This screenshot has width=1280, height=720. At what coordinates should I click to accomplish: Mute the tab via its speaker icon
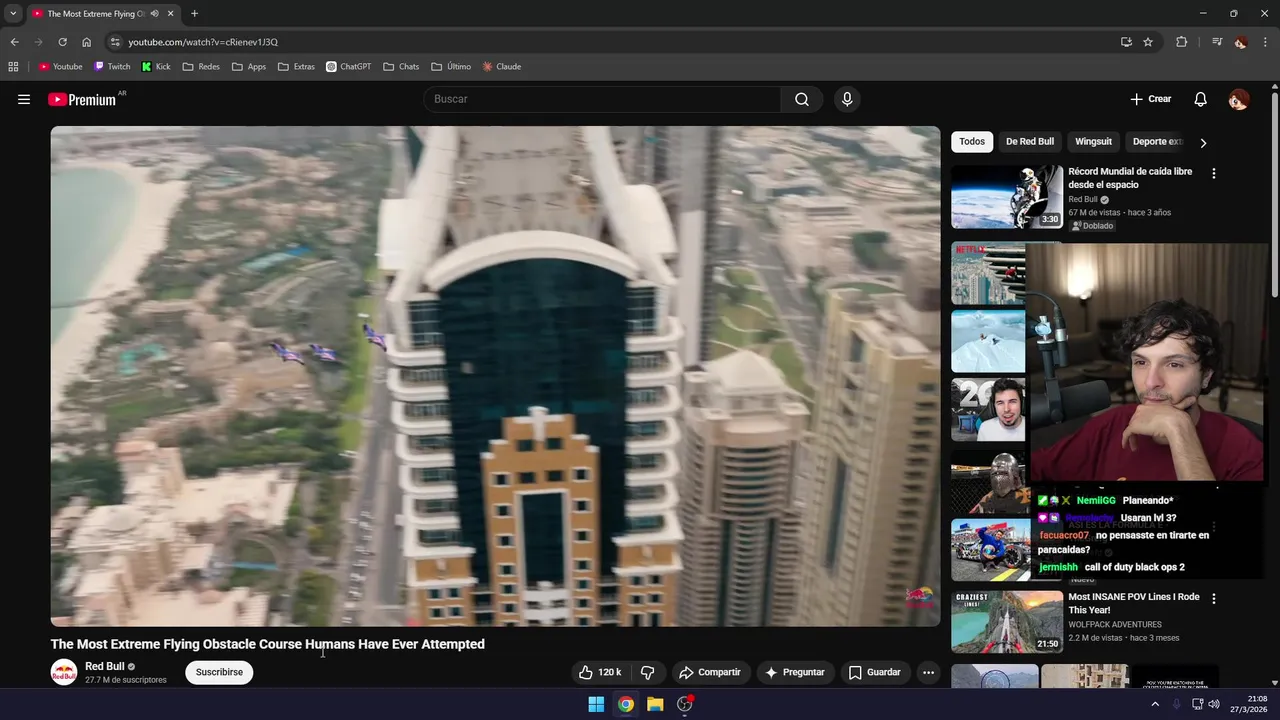[154, 14]
